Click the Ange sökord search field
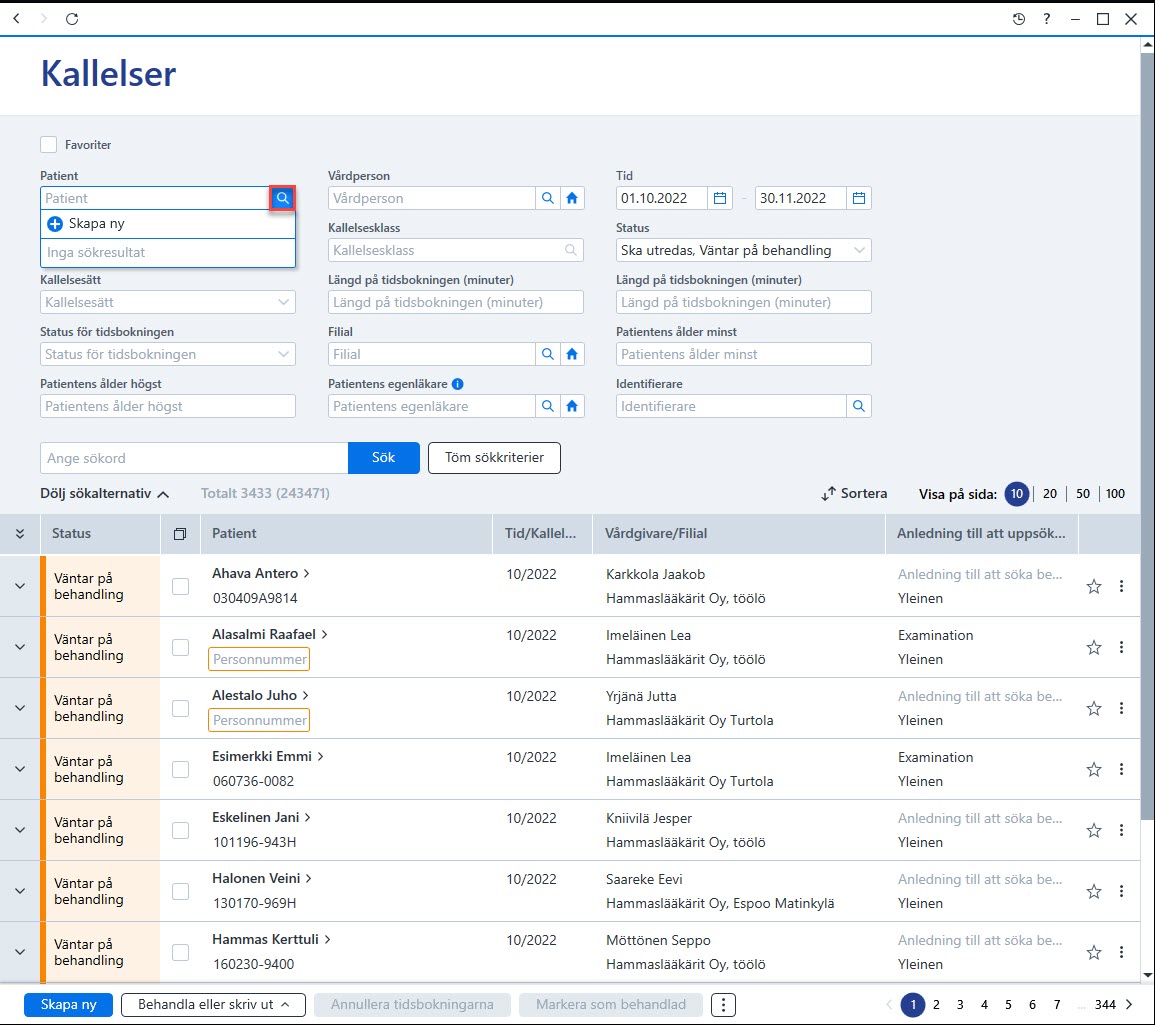Viewport: 1155px width, 1025px height. [194, 457]
